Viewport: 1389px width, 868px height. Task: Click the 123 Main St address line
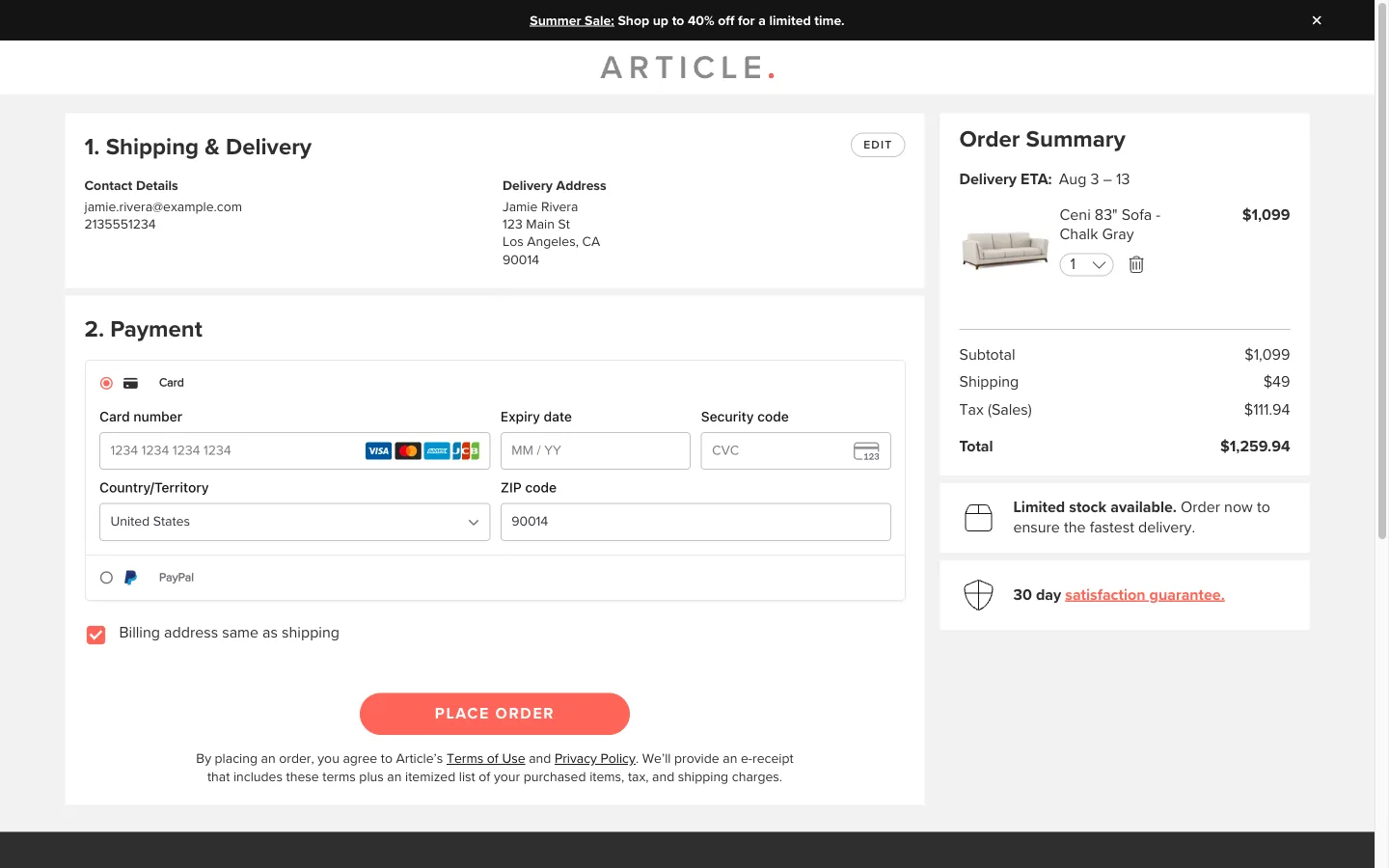(536, 225)
